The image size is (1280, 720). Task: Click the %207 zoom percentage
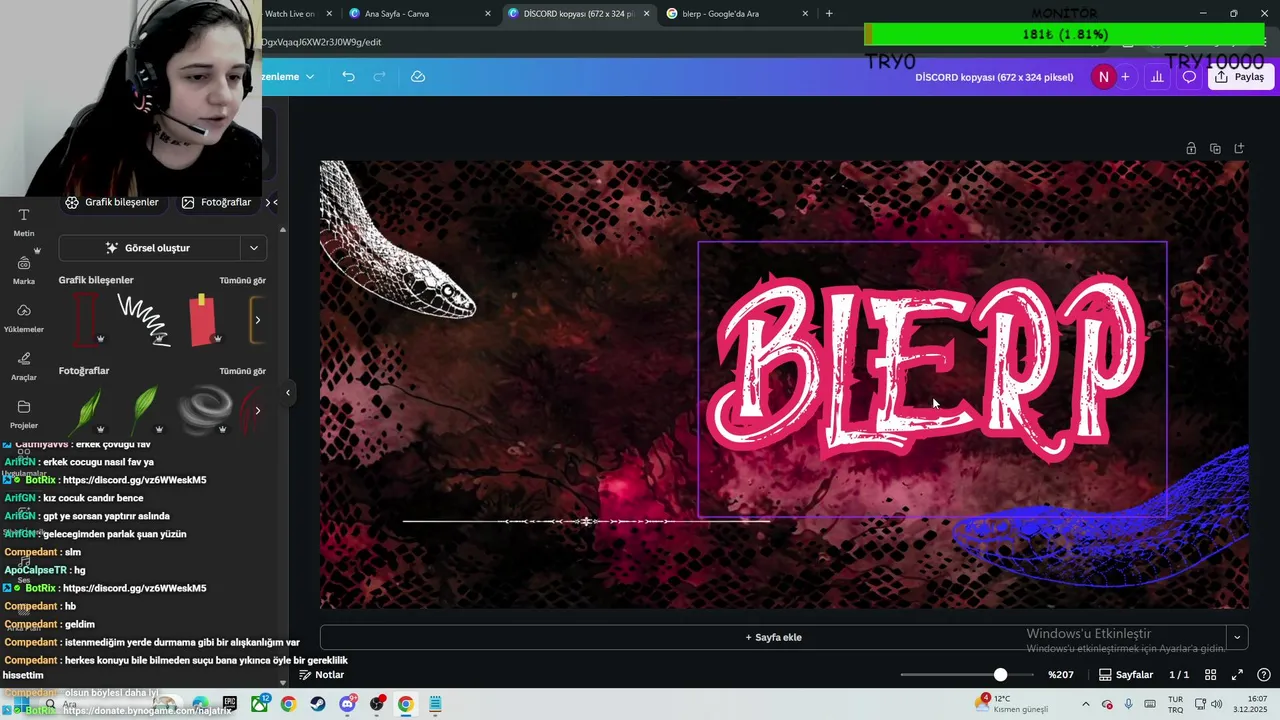(x=1061, y=675)
